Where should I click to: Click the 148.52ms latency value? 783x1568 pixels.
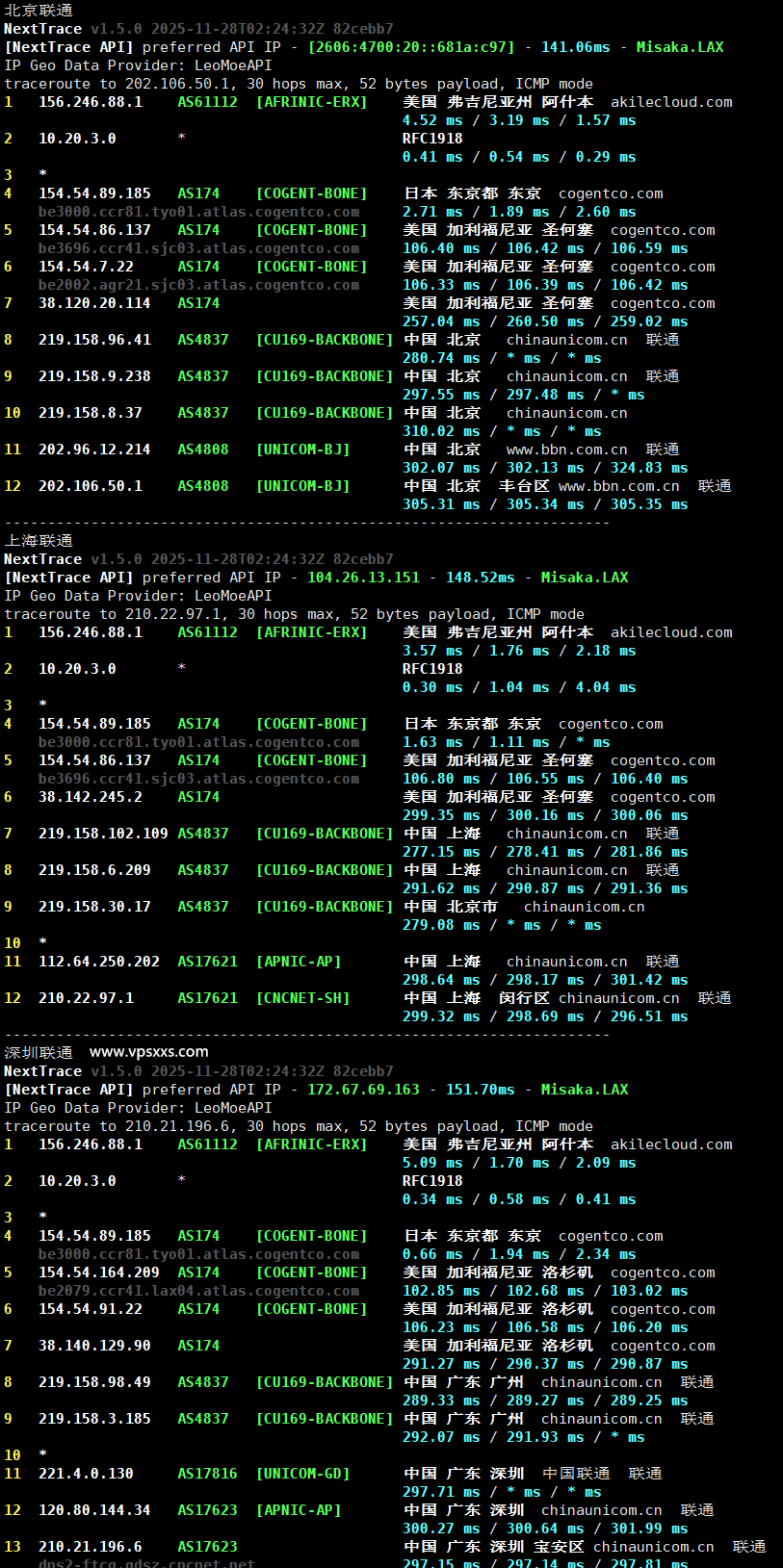(x=481, y=578)
